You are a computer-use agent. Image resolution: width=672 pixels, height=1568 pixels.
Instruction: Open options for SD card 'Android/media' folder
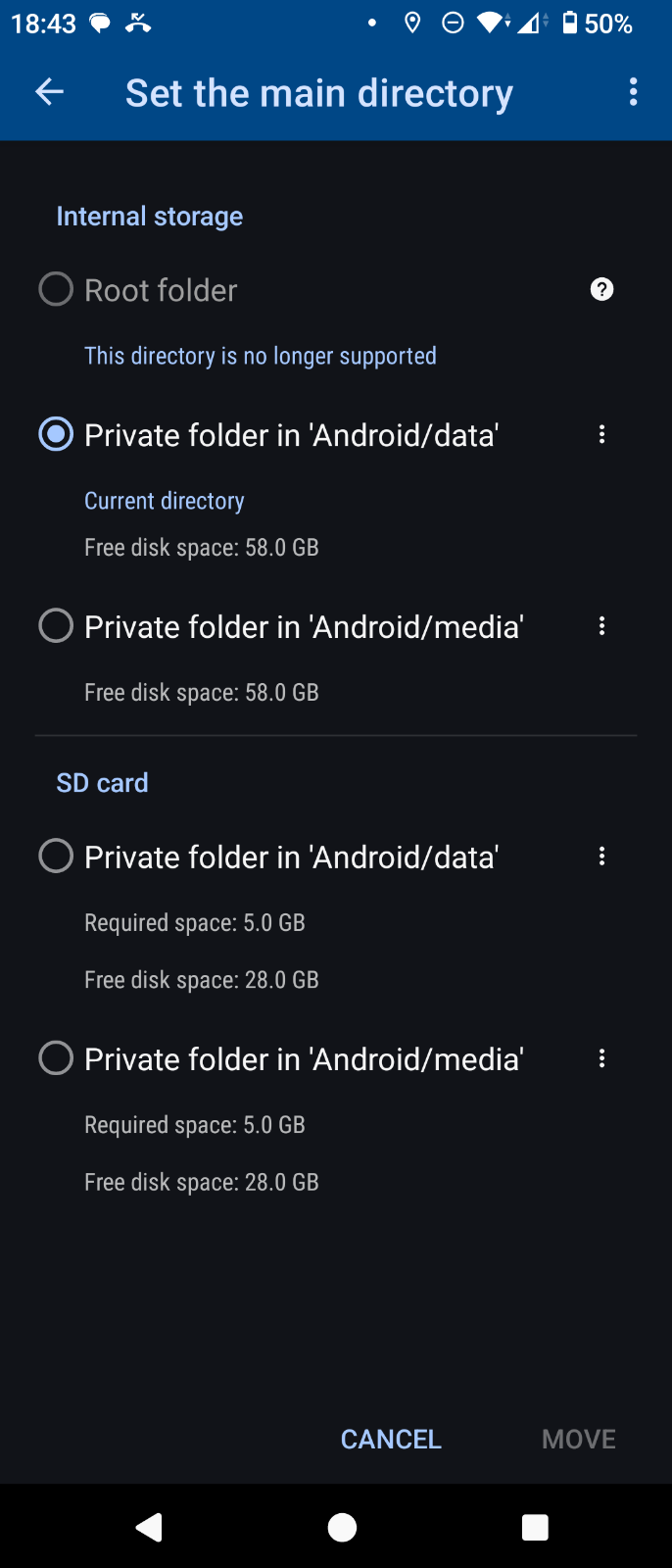click(601, 1058)
